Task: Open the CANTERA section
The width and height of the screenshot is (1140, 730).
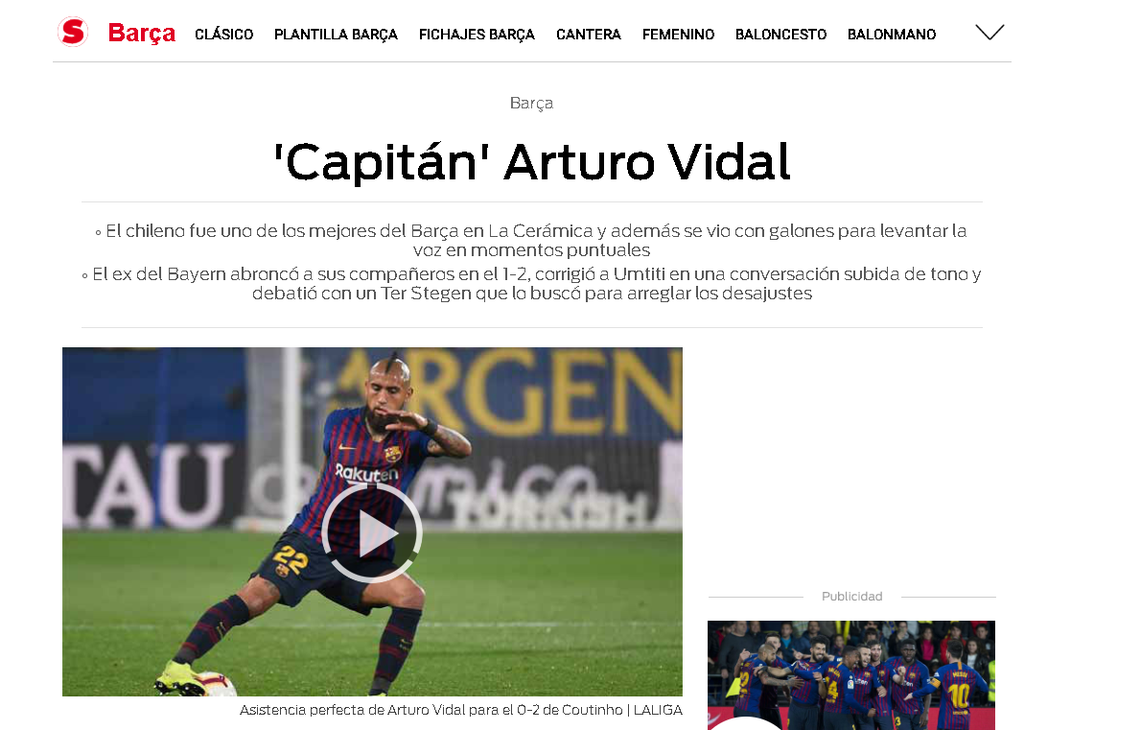Action: click(589, 34)
